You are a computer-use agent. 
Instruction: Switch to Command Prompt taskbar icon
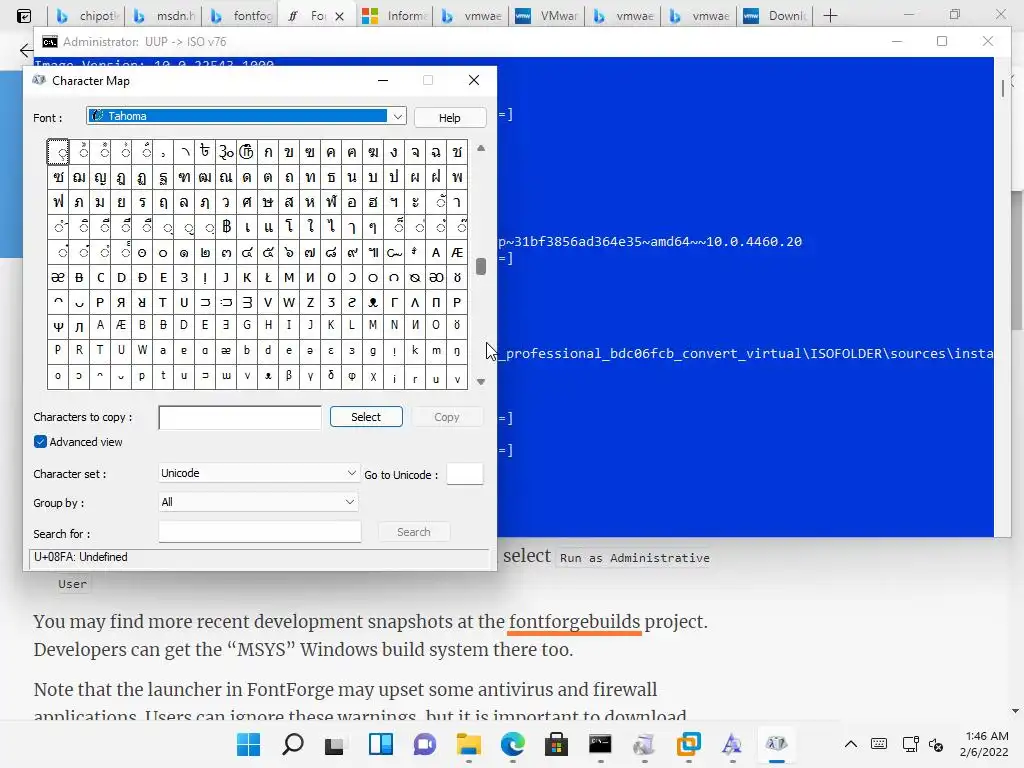point(600,744)
